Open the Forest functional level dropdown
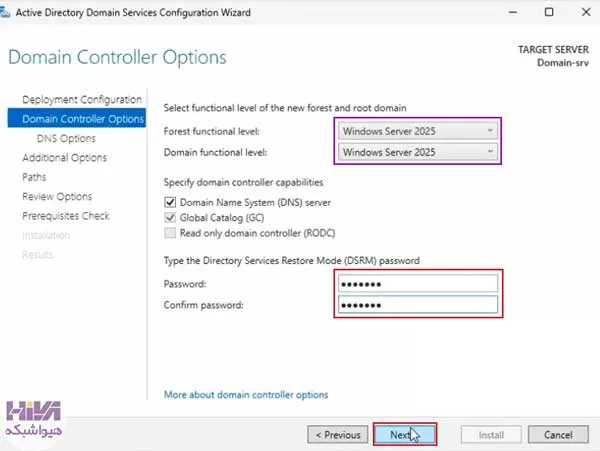The width and height of the screenshot is (600, 451). (418, 131)
